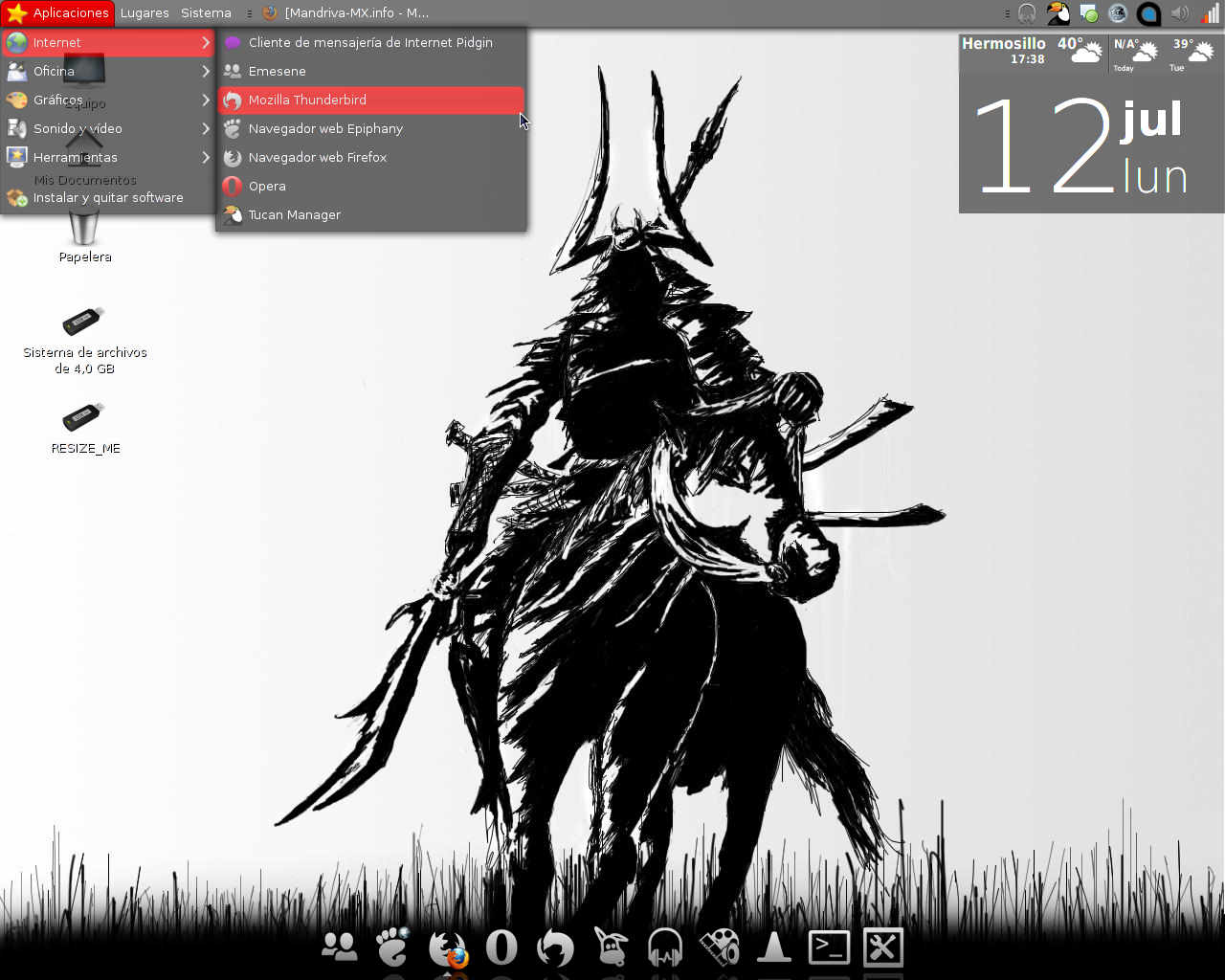
Task: Start Navegador web Epiphany
Action: click(371, 128)
